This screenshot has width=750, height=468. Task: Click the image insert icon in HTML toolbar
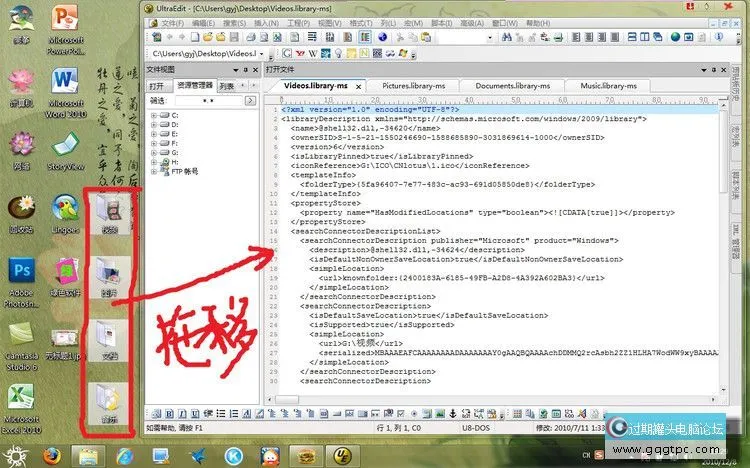440,413
